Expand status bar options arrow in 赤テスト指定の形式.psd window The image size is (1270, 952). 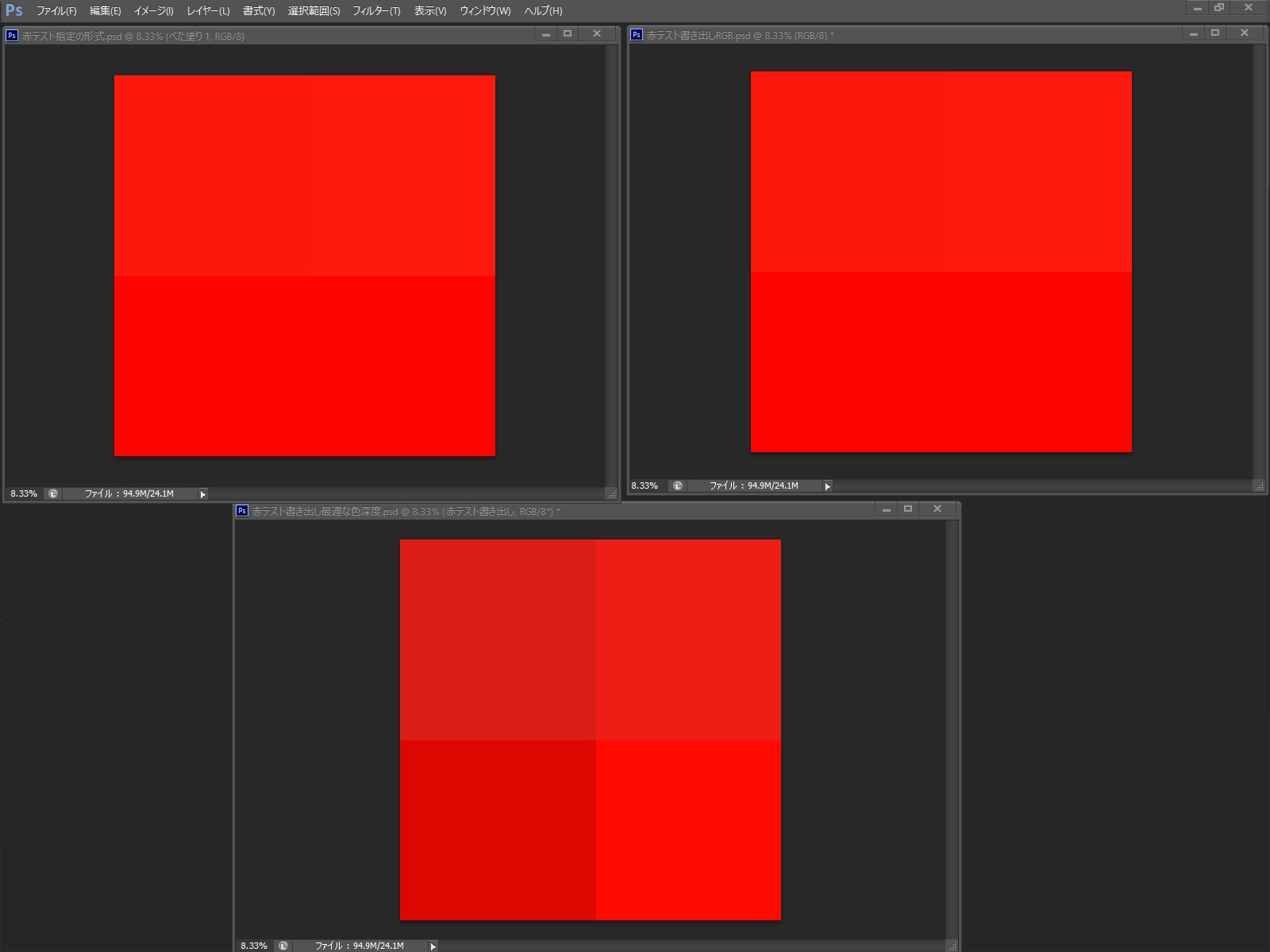(202, 494)
